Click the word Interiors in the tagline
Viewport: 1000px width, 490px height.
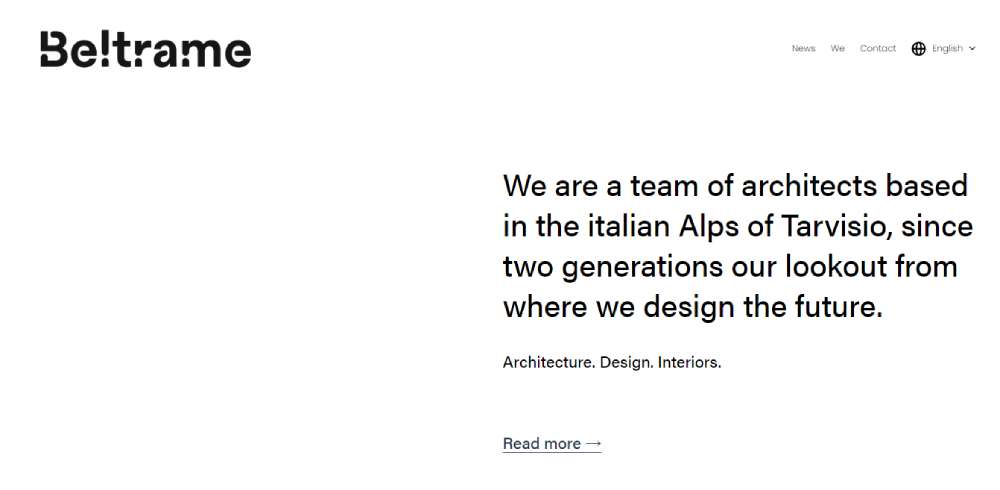pyautogui.click(x=689, y=362)
